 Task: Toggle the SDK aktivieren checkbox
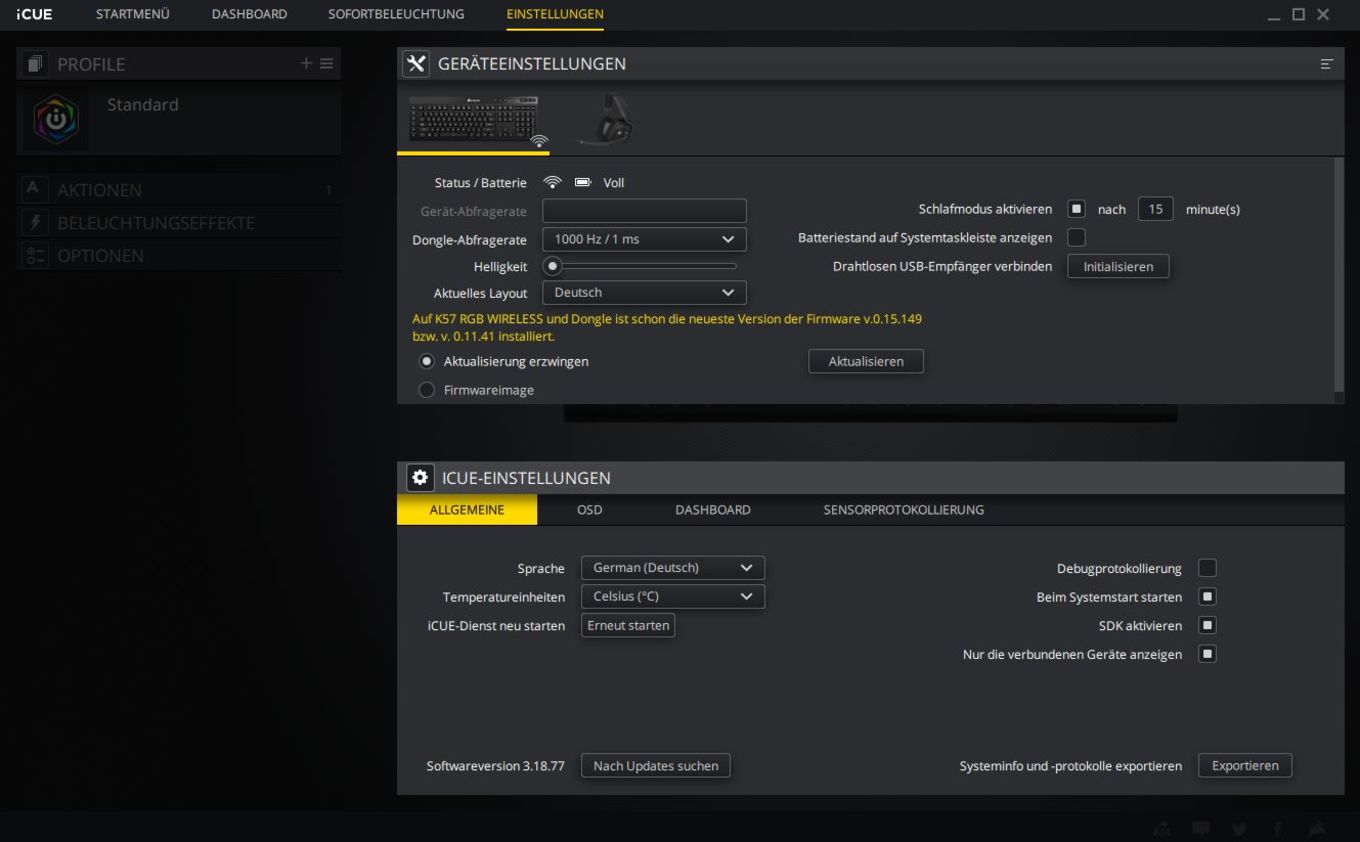[1207, 626]
